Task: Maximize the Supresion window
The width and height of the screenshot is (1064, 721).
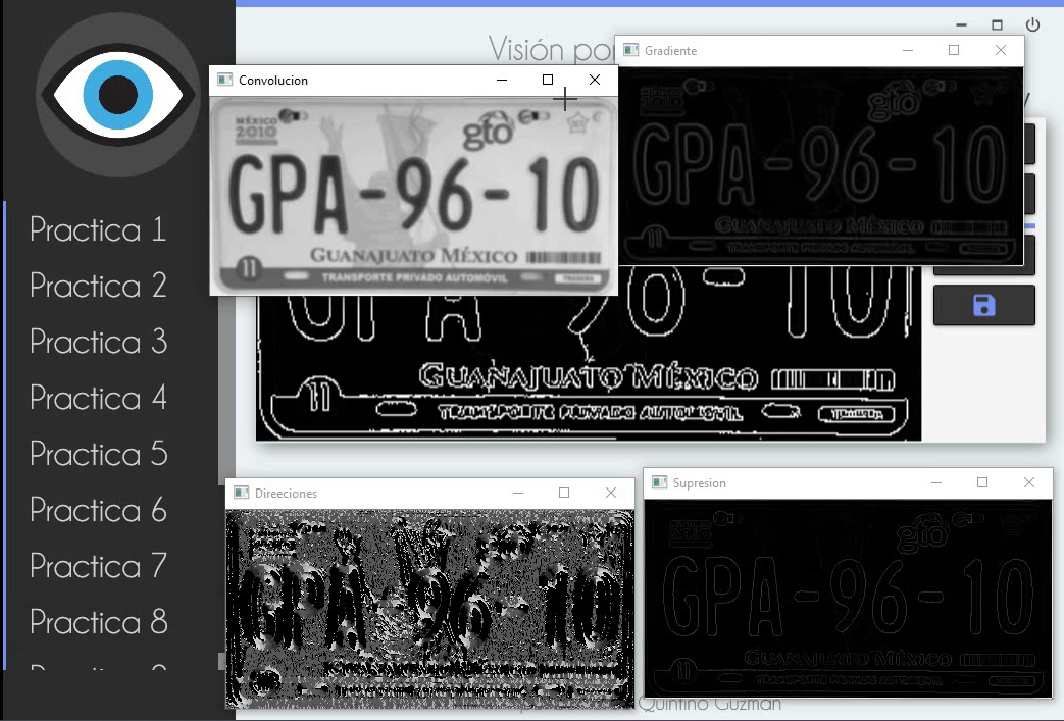Action: [x=982, y=482]
